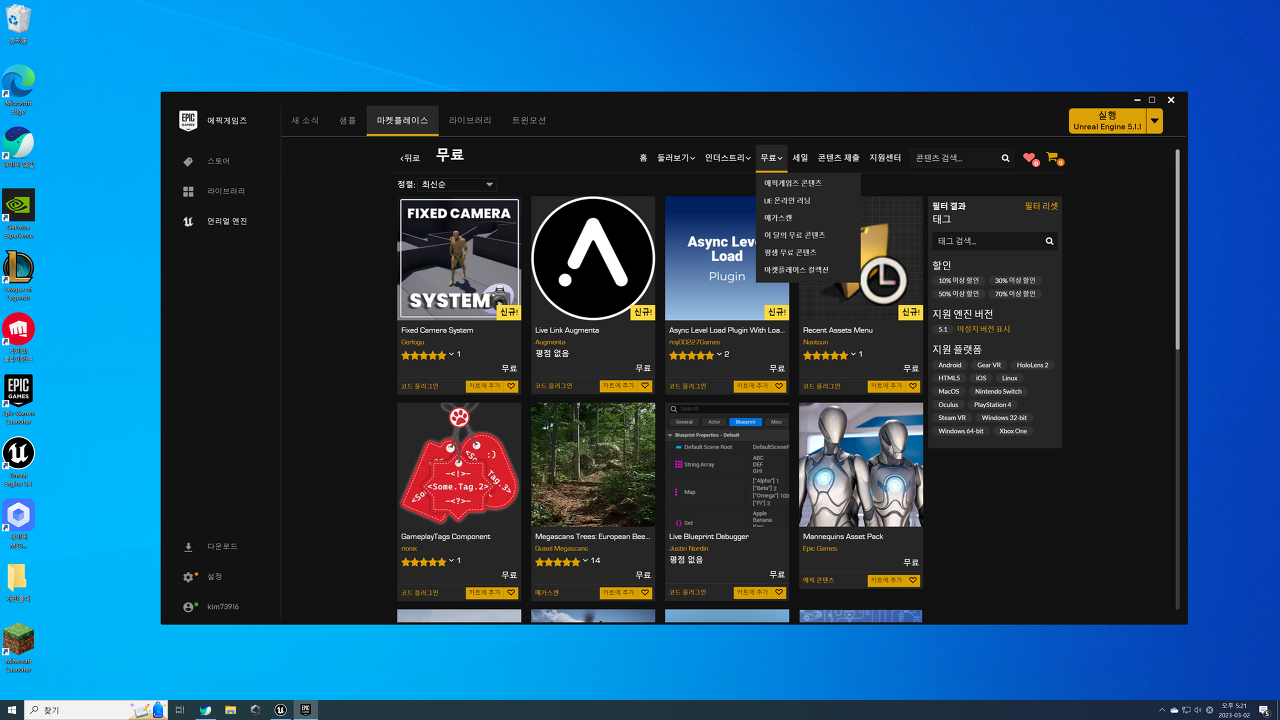Open the engine launch version dropdown arrow
The height and width of the screenshot is (720, 1280).
(x=1155, y=121)
